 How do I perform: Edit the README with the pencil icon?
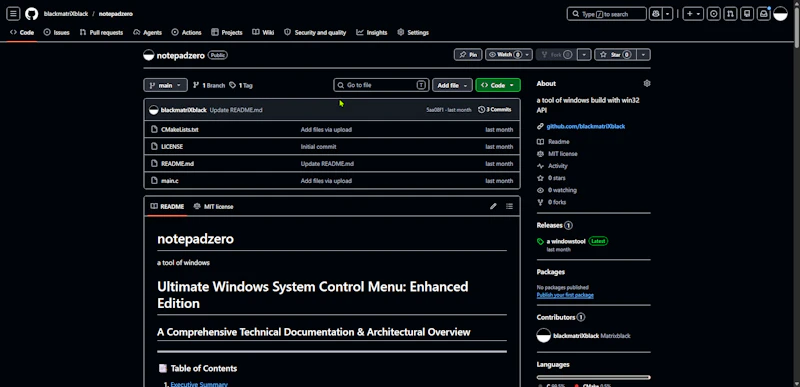493,207
